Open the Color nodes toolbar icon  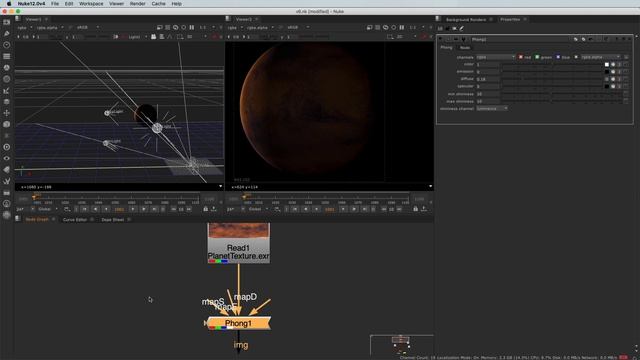(x=7, y=68)
